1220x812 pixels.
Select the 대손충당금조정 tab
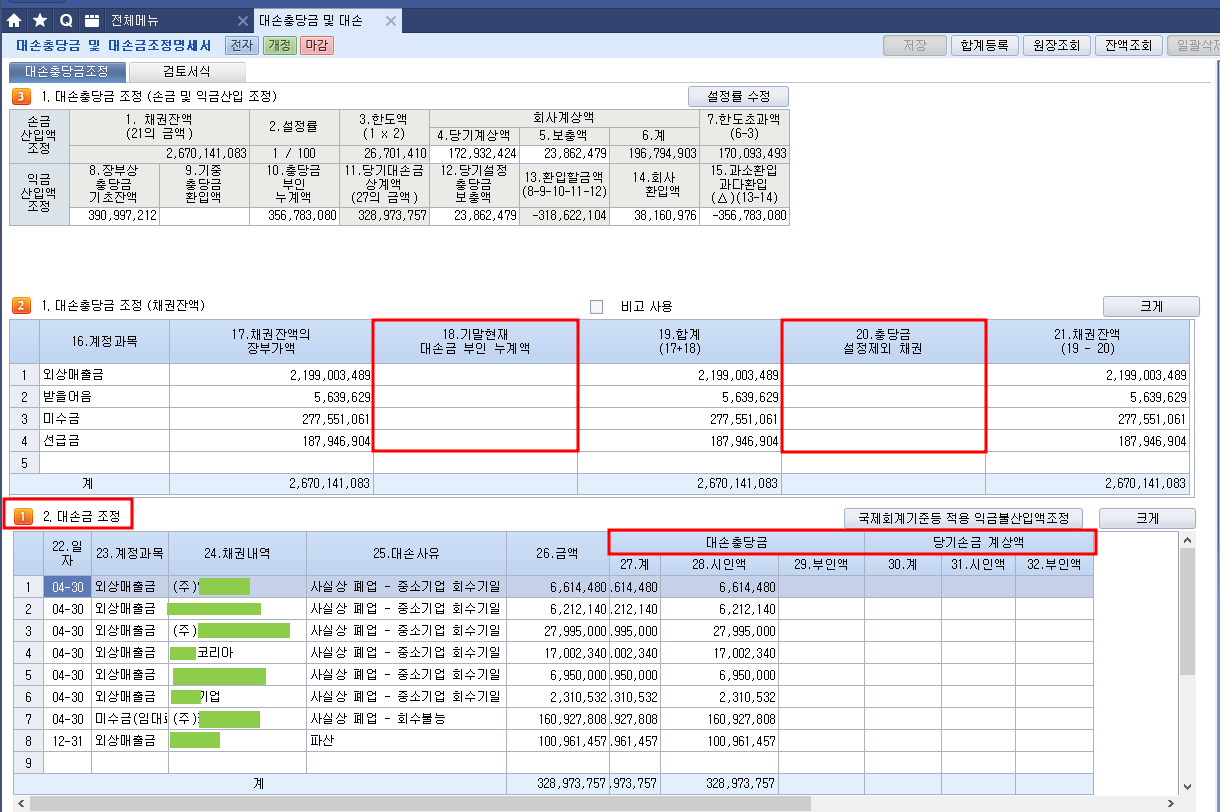(67, 72)
